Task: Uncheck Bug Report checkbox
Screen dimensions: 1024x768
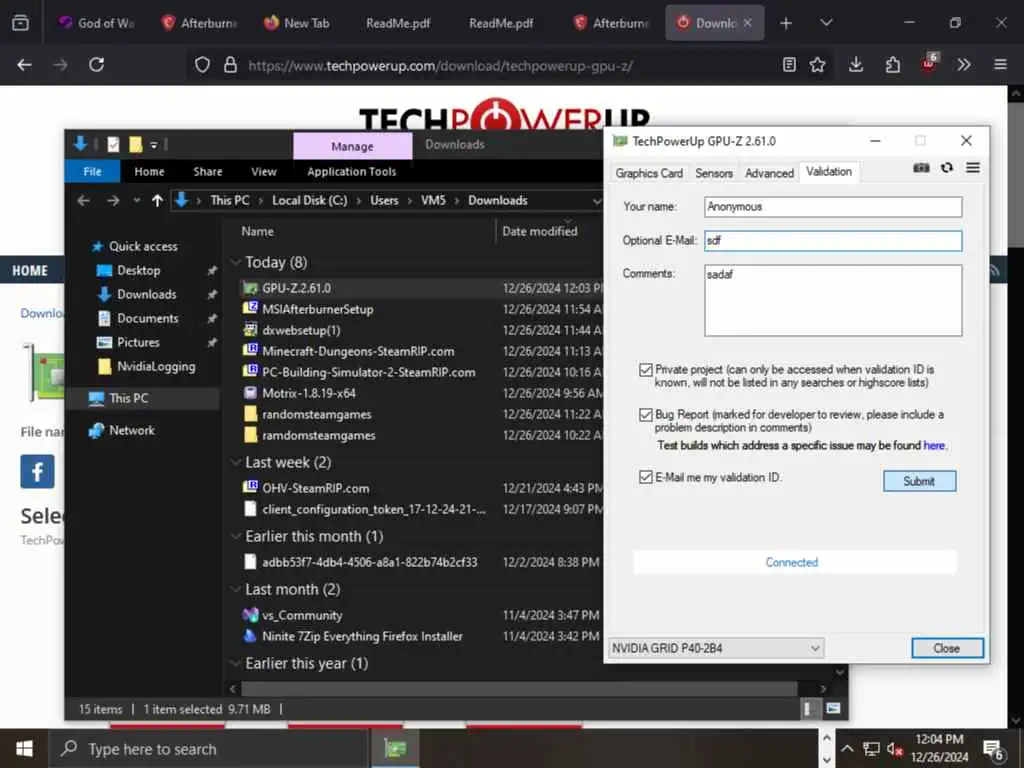Action: coord(646,415)
